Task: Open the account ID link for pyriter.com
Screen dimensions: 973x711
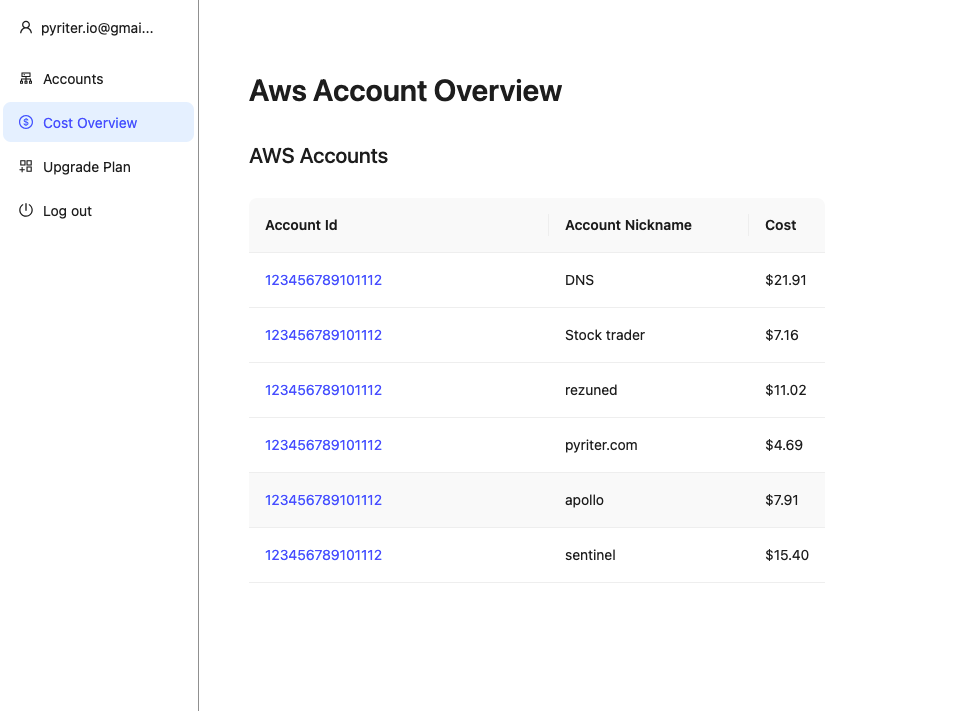Action: [x=323, y=445]
